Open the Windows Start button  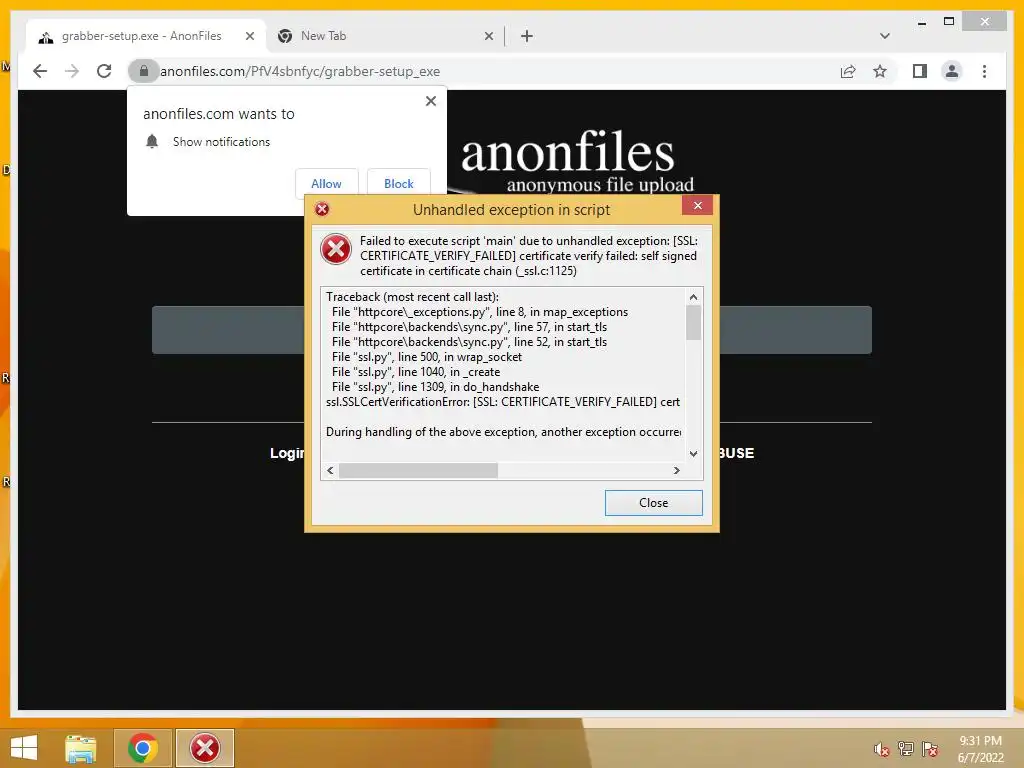tap(24, 748)
